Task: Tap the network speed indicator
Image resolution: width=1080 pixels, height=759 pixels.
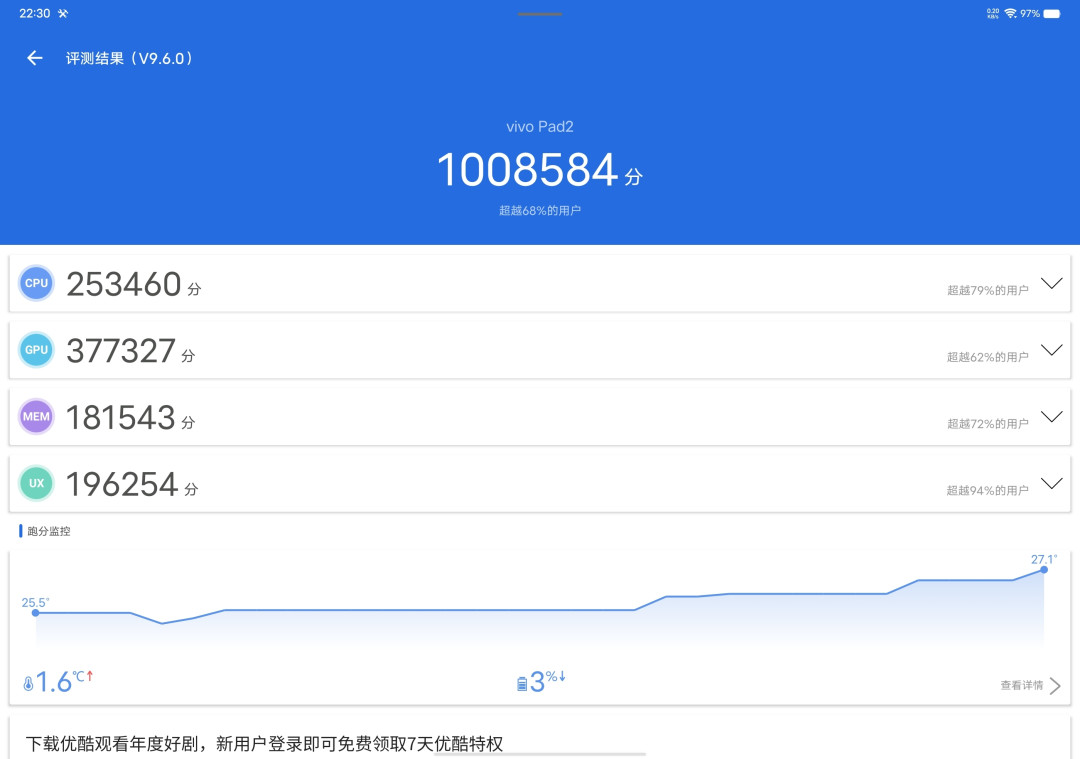Action: click(x=993, y=13)
